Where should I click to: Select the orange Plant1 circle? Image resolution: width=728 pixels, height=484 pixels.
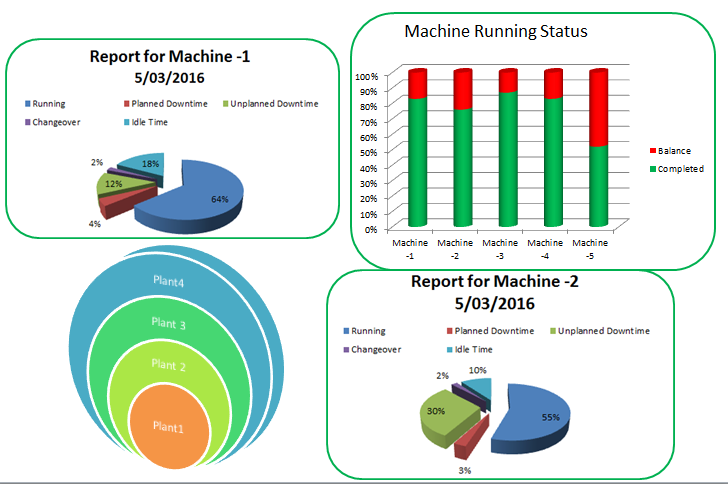pos(170,428)
